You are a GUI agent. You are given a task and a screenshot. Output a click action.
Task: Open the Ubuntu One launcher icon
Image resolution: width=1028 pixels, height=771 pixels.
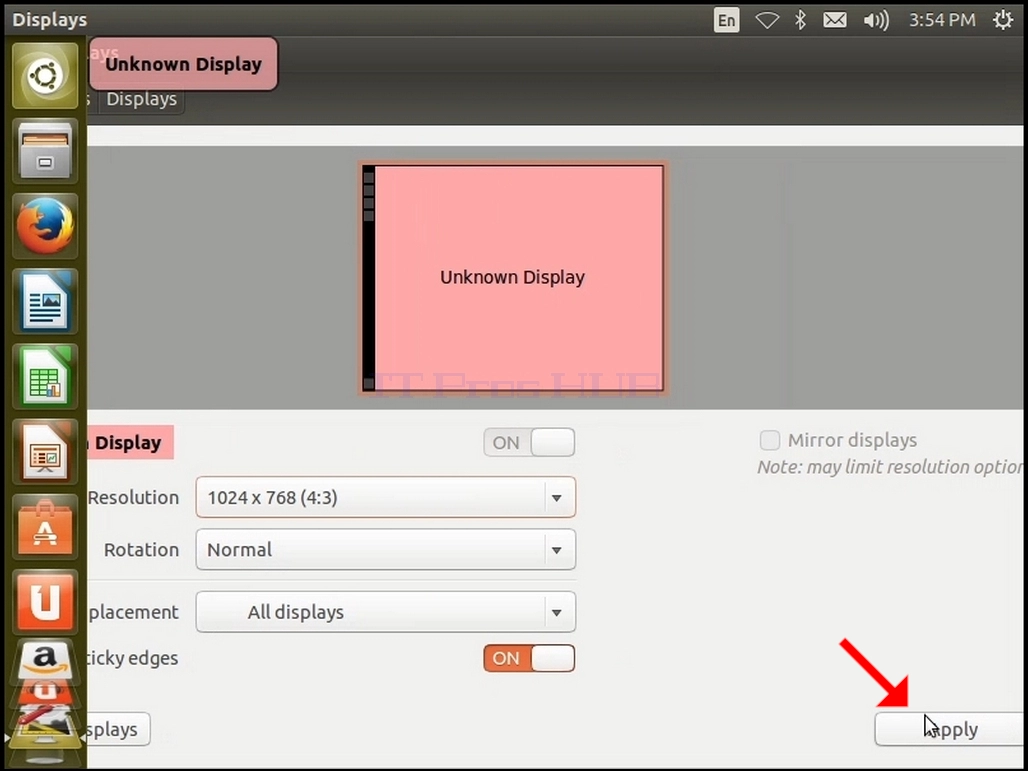click(x=45, y=602)
